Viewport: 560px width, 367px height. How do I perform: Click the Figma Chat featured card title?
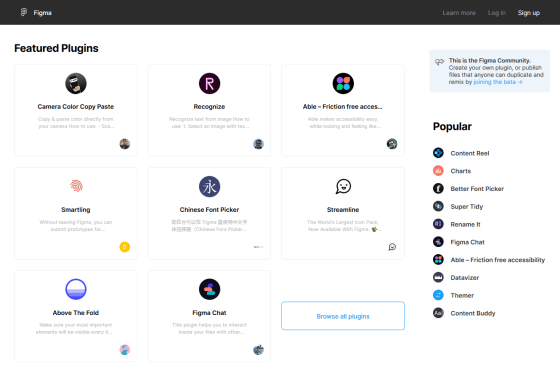pos(209,313)
